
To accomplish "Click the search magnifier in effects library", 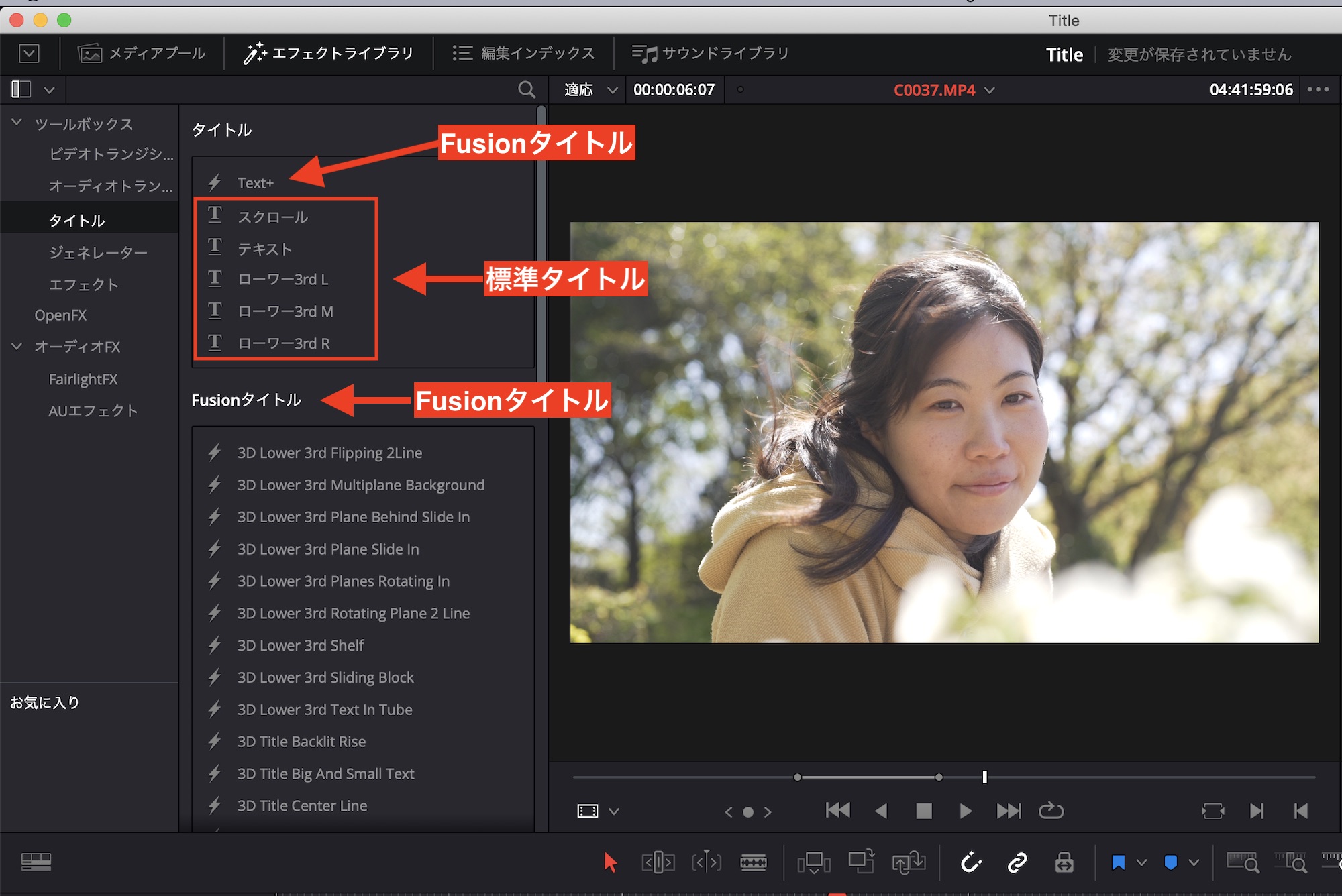I will coord(527,89).
